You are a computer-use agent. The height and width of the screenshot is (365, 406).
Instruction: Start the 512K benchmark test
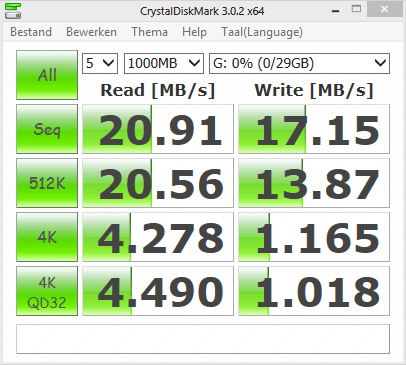[47, 183]
